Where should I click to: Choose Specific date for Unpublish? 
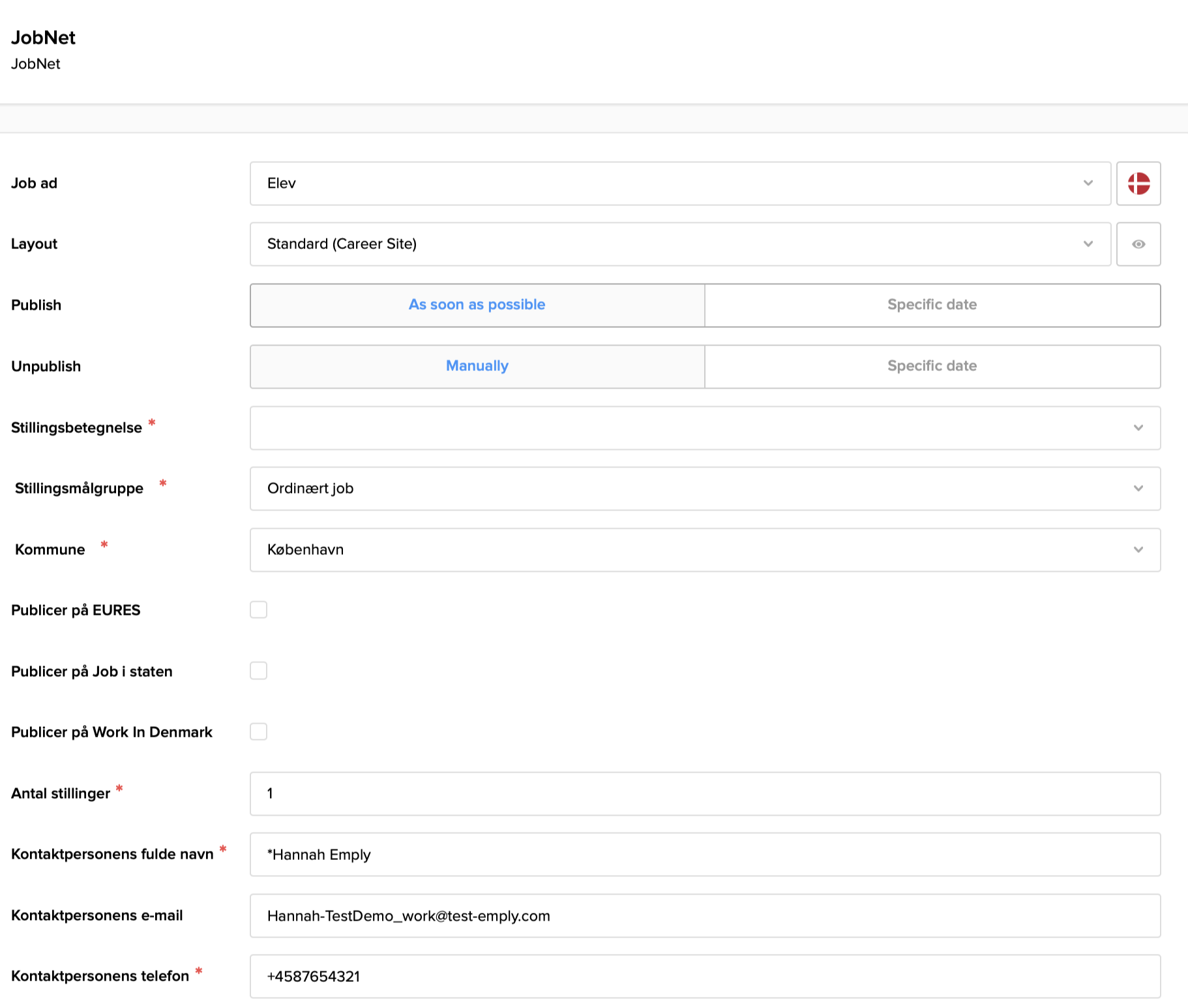[932, 366]
